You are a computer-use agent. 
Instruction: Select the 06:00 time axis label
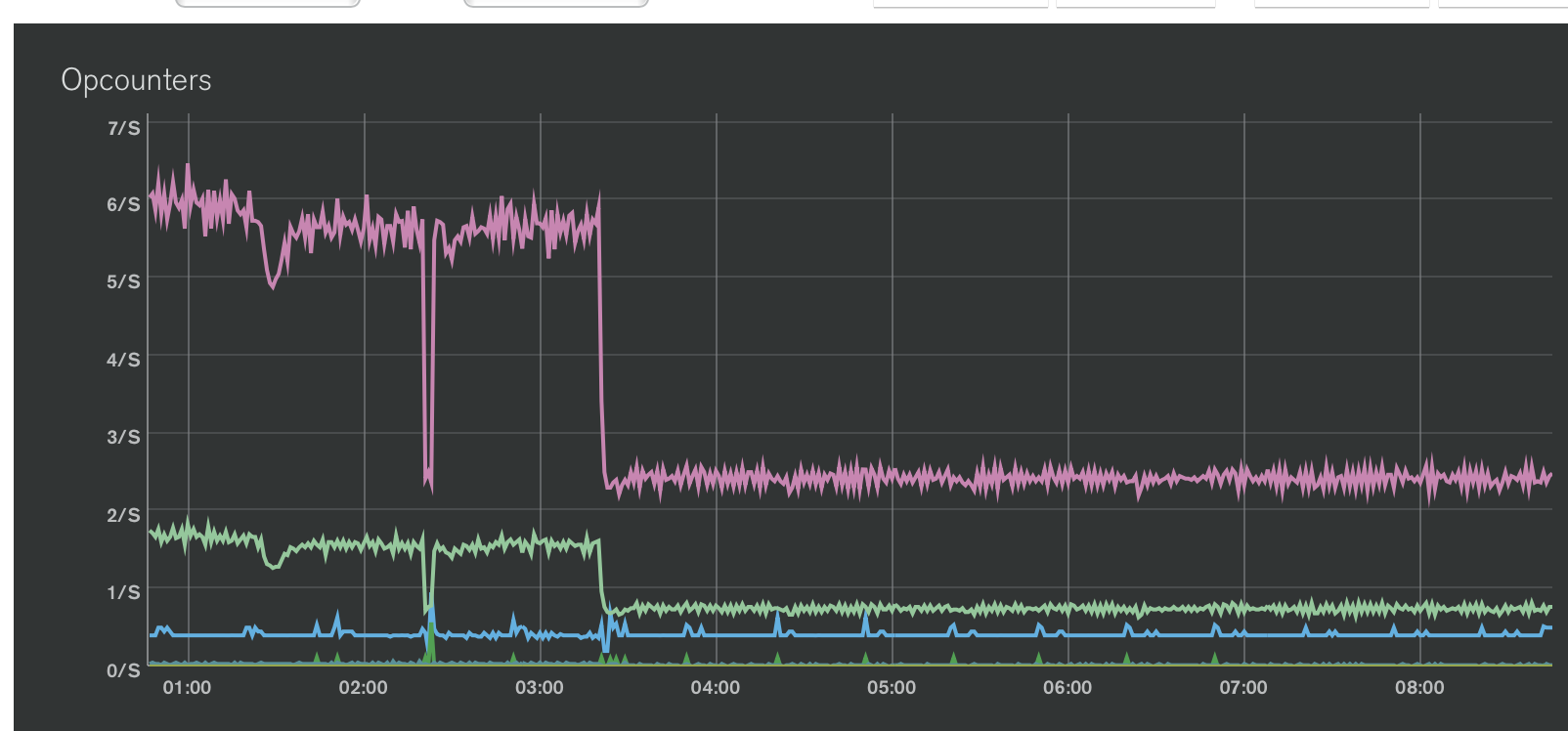coord(1067,688)
